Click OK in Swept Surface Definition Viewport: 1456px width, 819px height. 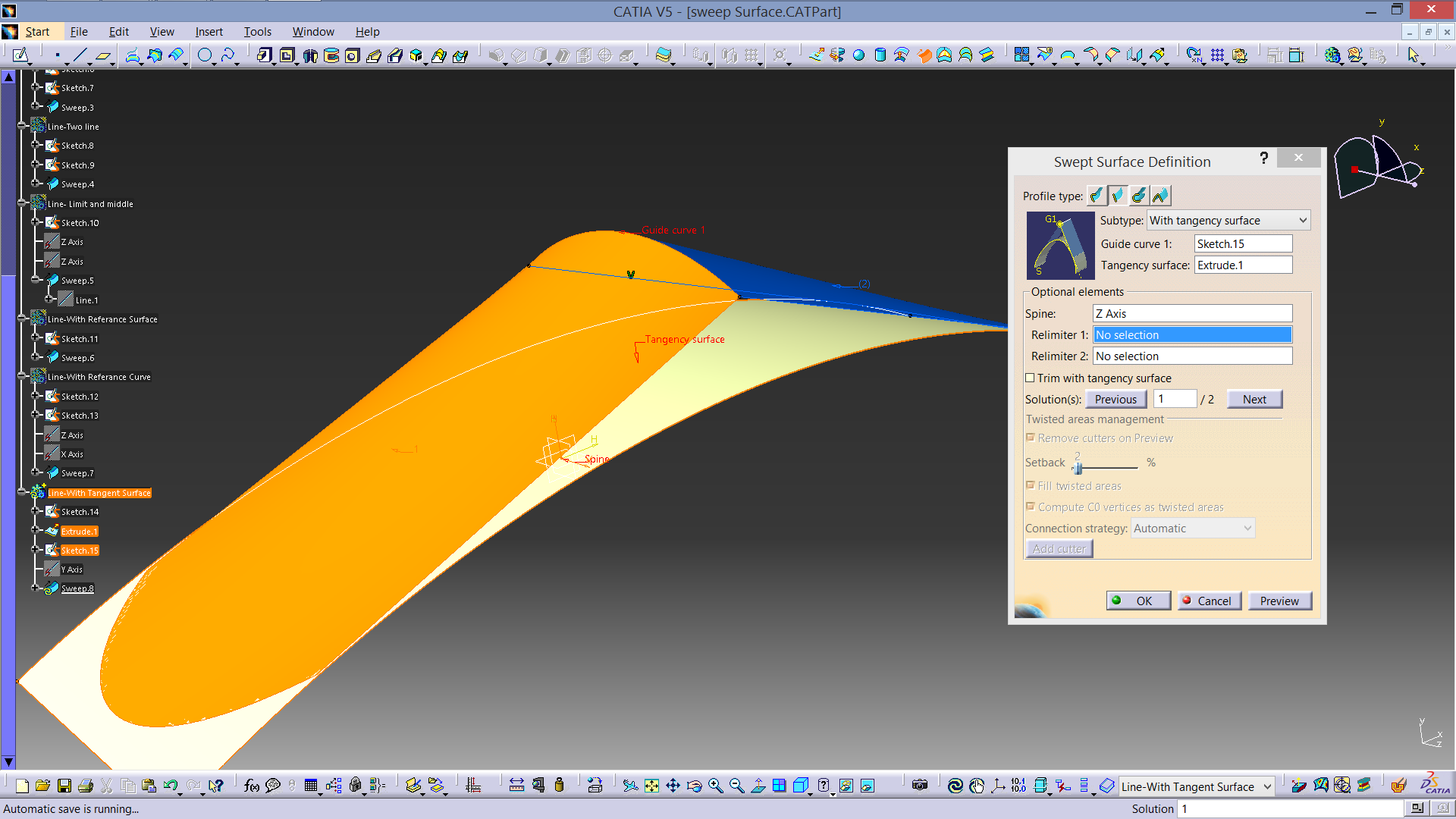click(1138, 601)
